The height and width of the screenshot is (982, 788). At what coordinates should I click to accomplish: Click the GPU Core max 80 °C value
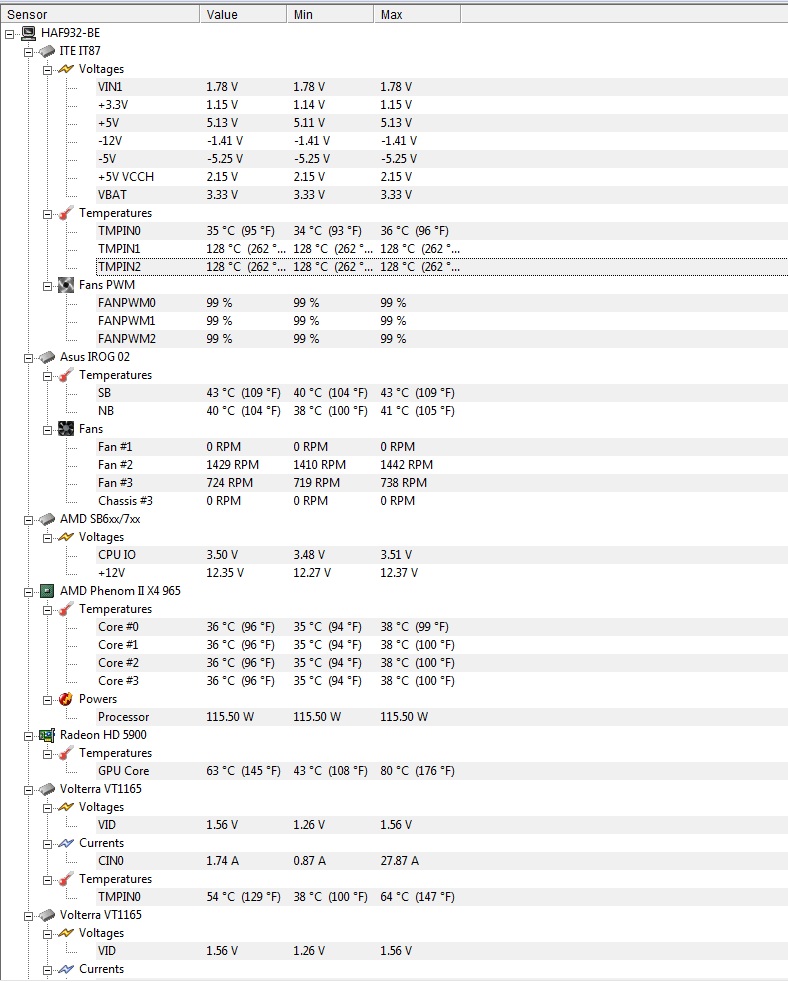417,771
